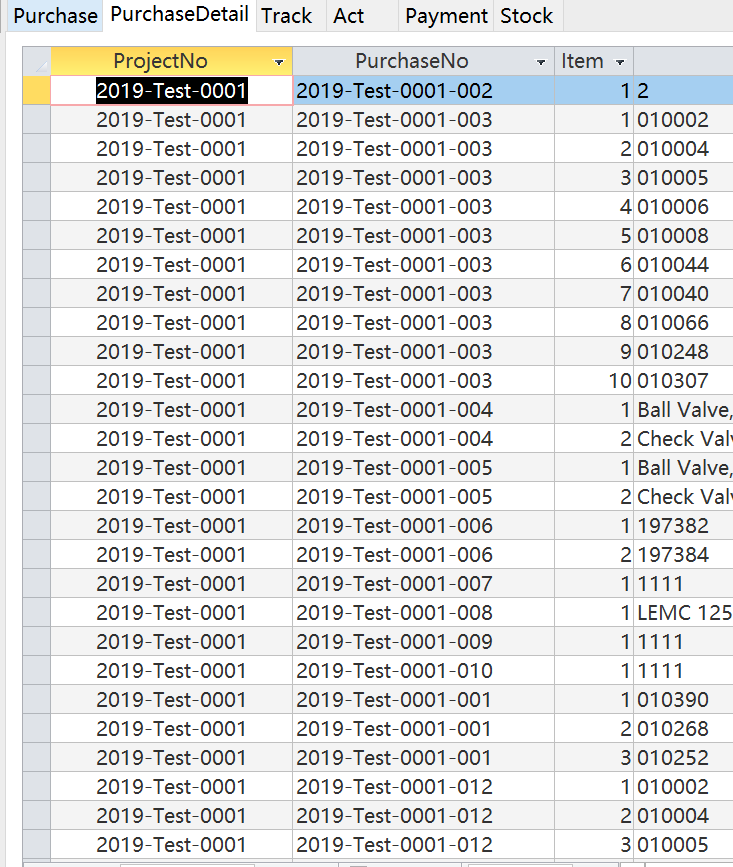Click ProjectNo cell in the 010307 row
The height and width of the screenshot is (867, 733).
pos(171,380)
